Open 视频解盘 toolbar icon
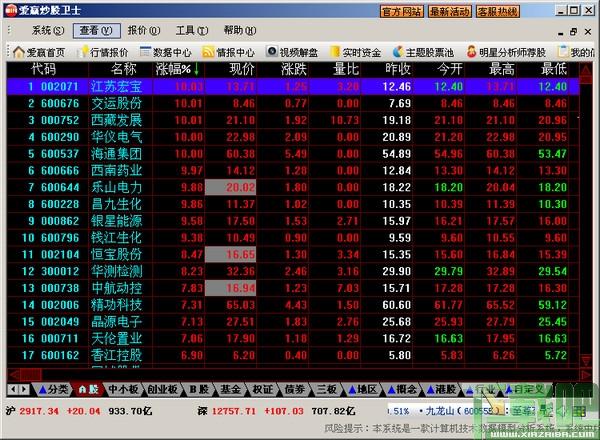Image resolution: width=600 pixels, height=440 pixels. click(x=292, y=52)
